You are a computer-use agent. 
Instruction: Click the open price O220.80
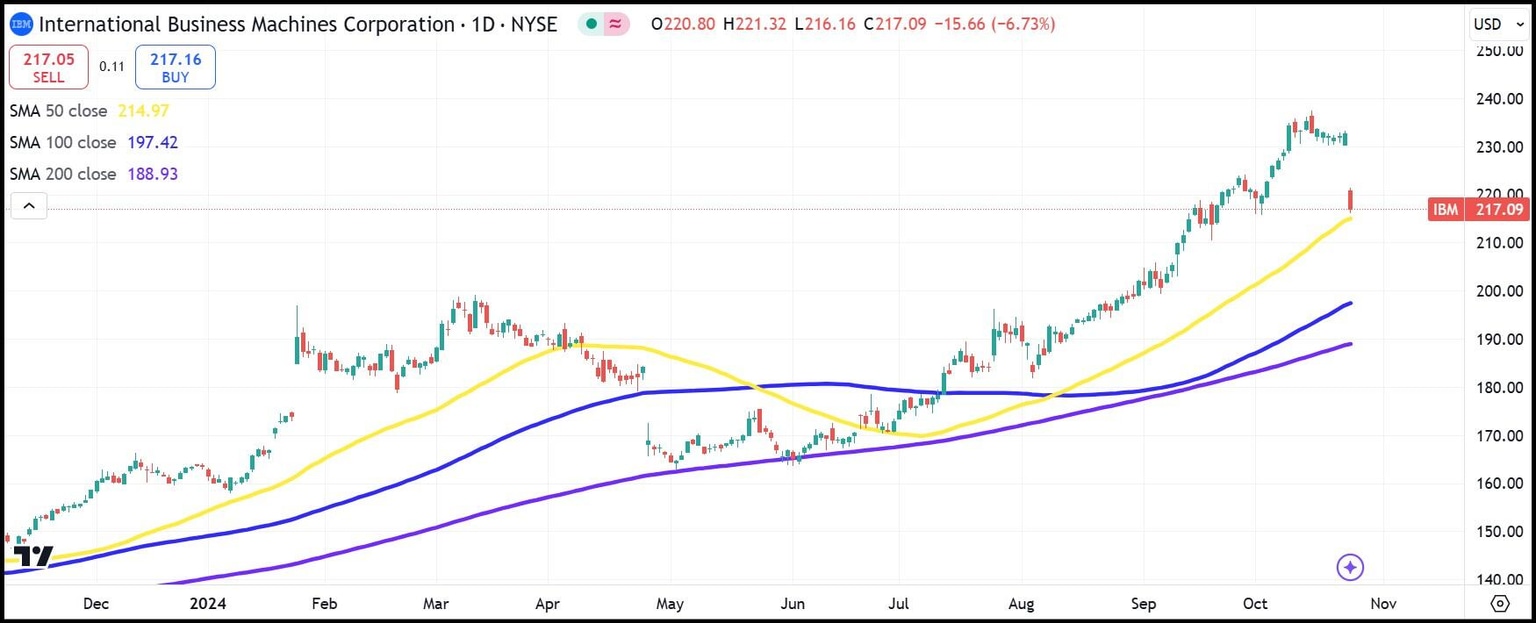682,23
